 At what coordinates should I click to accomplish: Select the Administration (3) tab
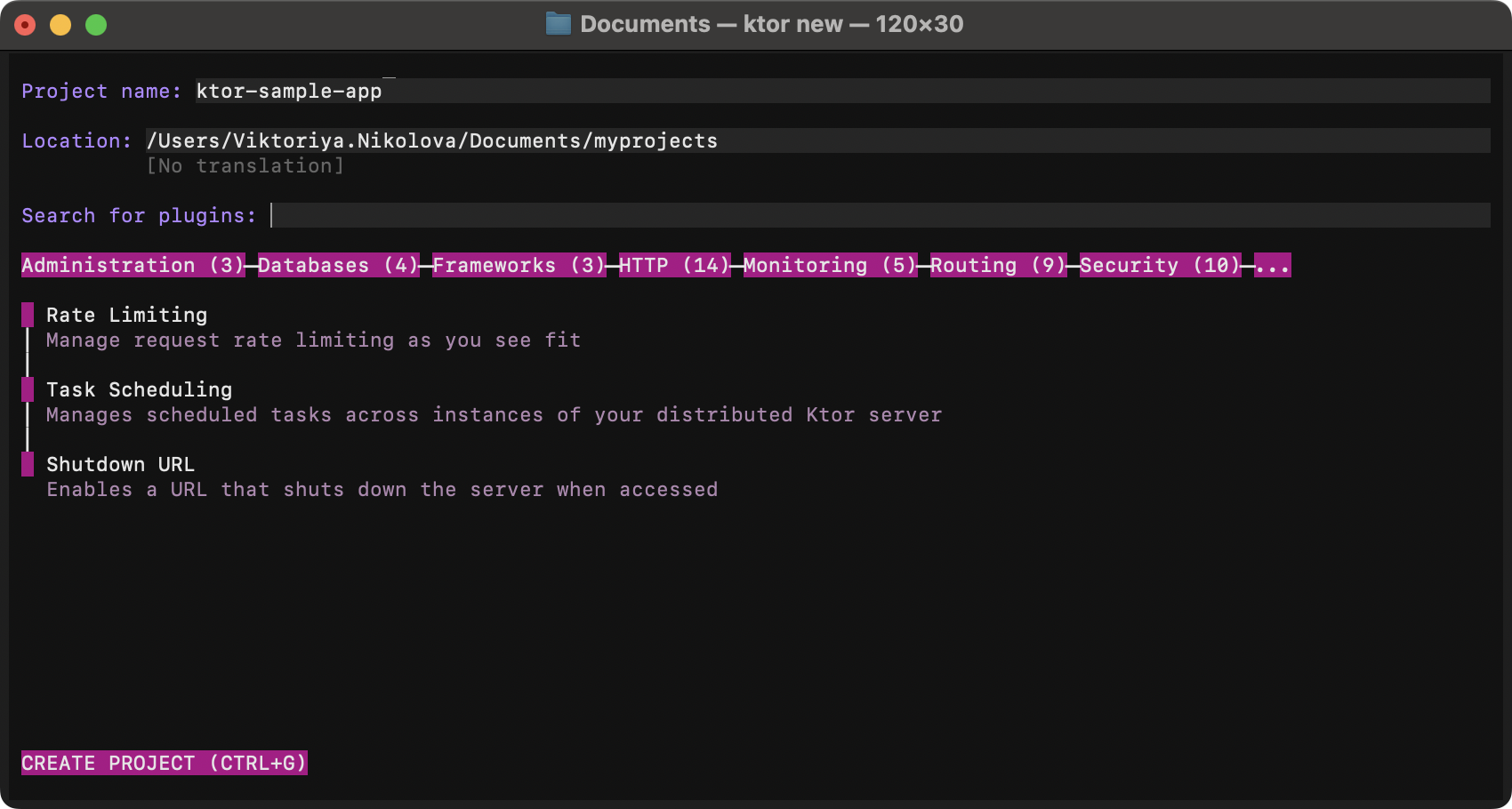tap(133, 265)
